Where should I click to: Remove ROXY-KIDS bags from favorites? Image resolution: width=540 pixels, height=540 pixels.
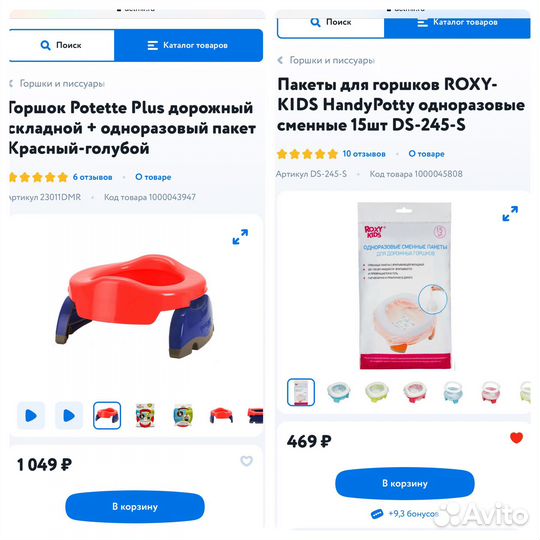coord(516,437)
